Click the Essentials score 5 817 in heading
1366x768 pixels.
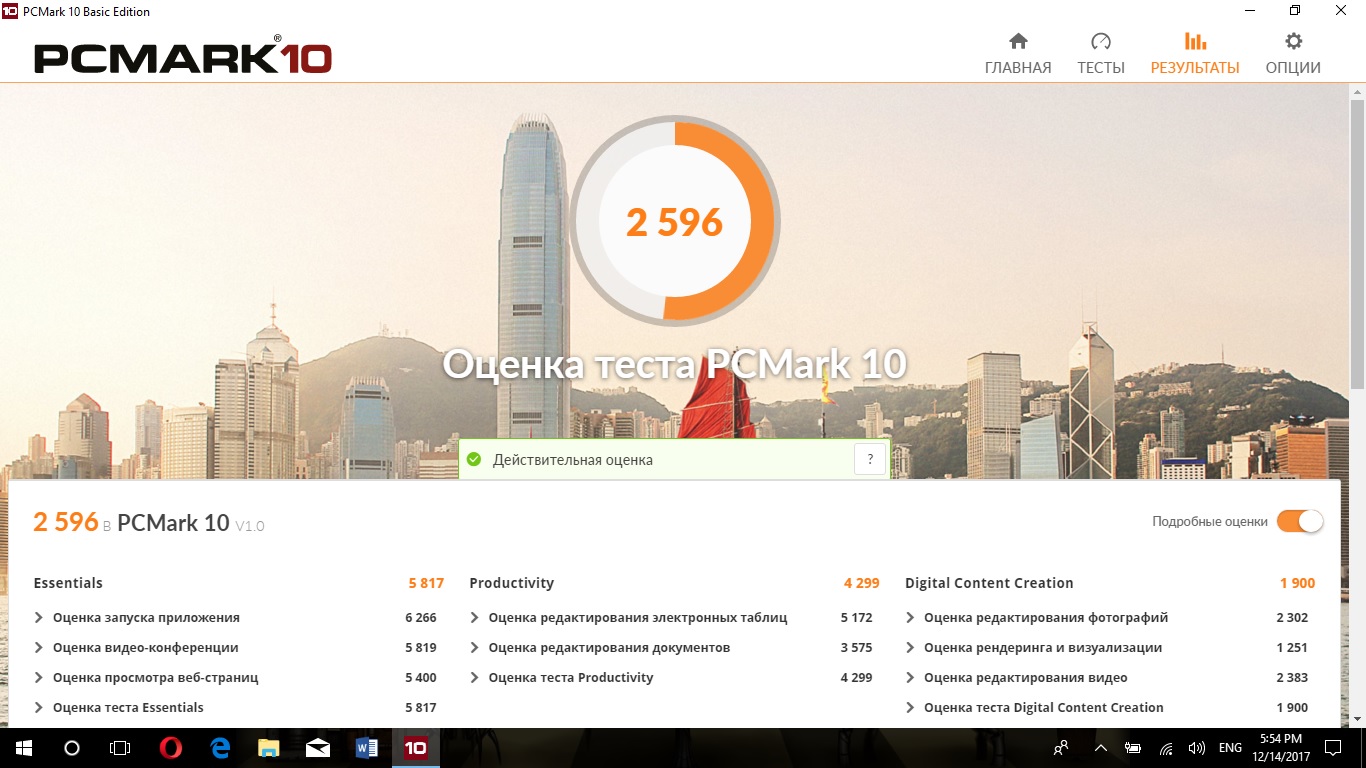click(426, 583)
